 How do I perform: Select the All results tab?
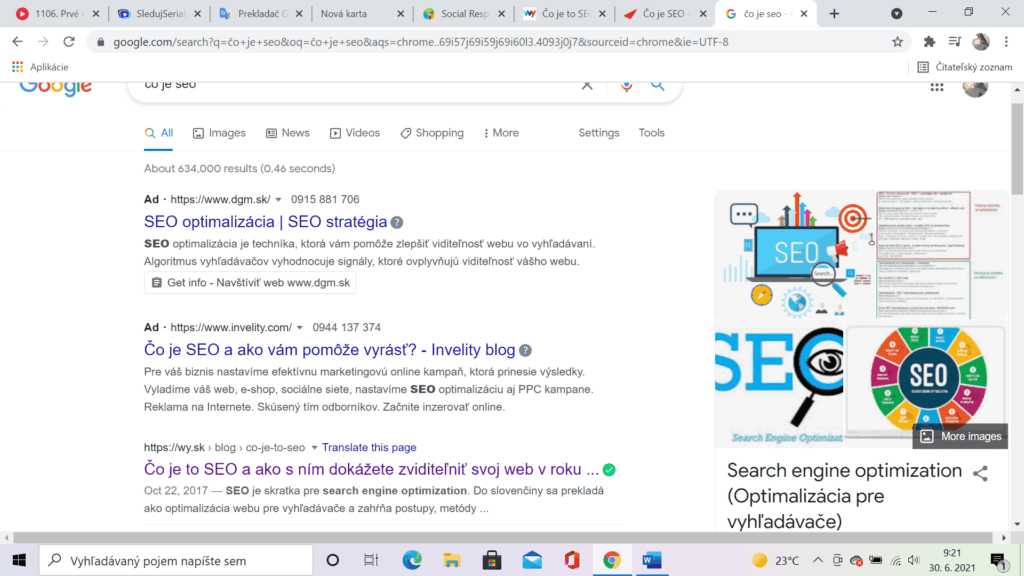(x=159, y=133)
